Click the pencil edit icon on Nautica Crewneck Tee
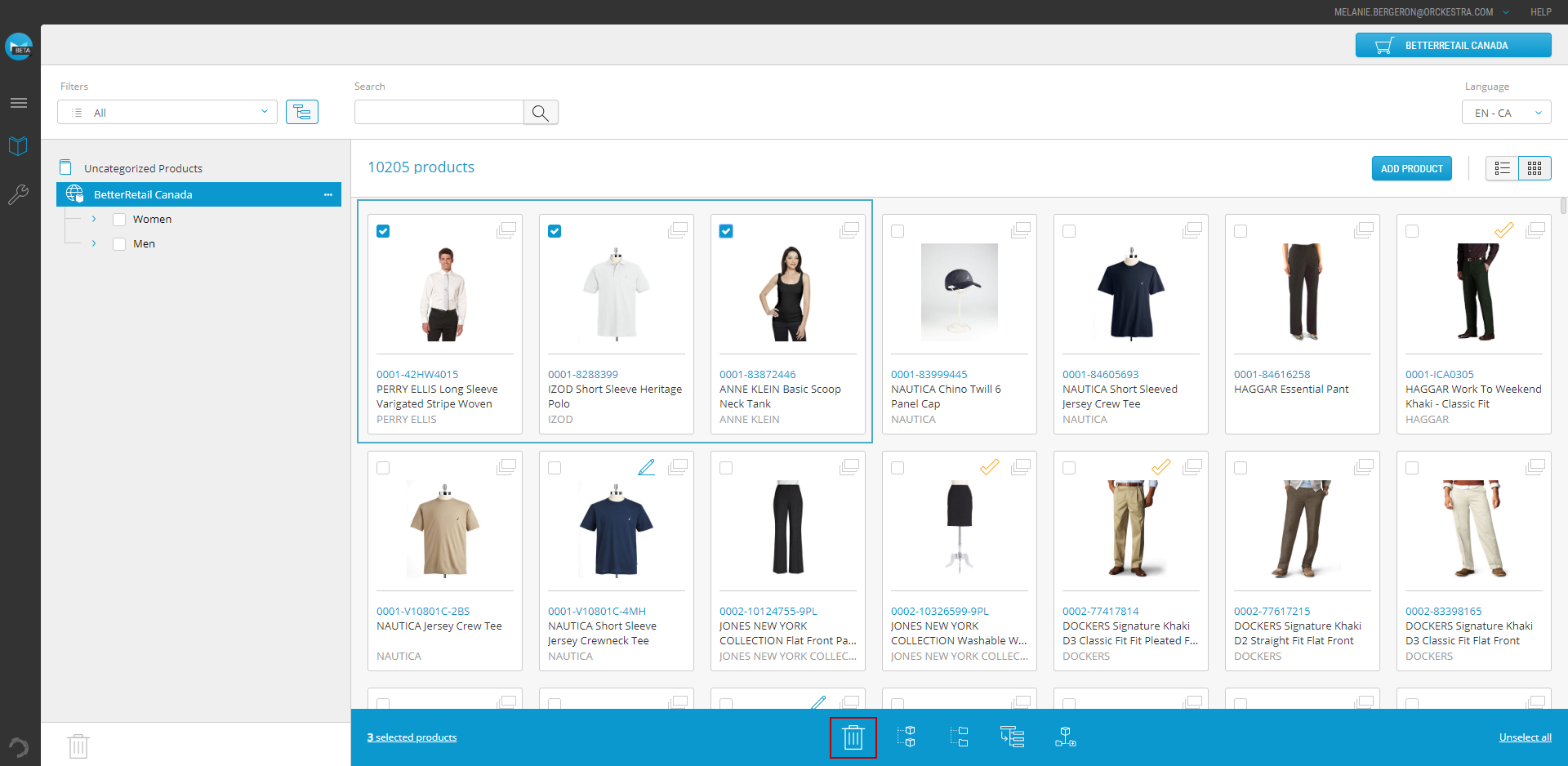The width and height of the screenshot is (1568, 766). [646, 467]
